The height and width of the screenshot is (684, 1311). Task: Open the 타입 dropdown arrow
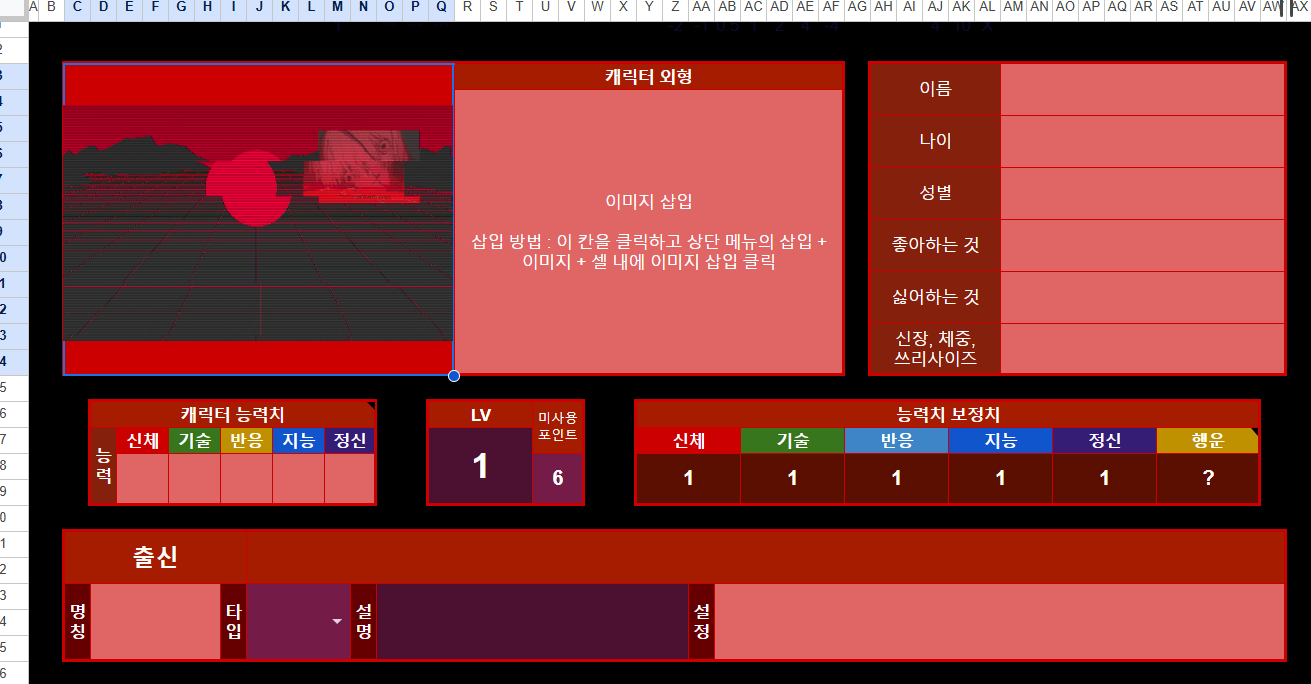pyautogui.click(x=337, y=622)
